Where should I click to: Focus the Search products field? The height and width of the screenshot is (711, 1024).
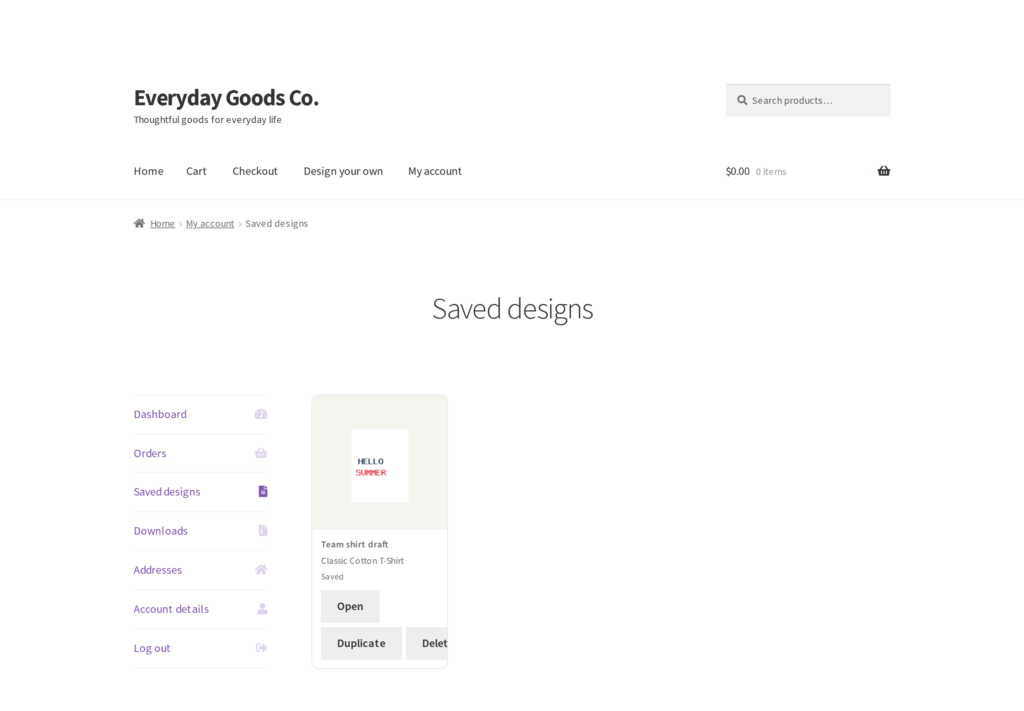point(808,101)
